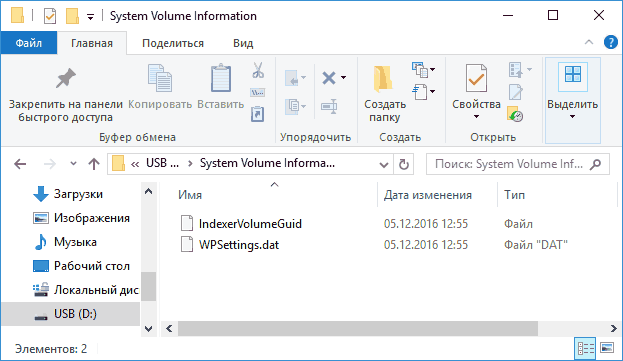The height and width of the screenshot is (361, 623).
Task: Click the Back arrow navigation button
Action: 20,164
